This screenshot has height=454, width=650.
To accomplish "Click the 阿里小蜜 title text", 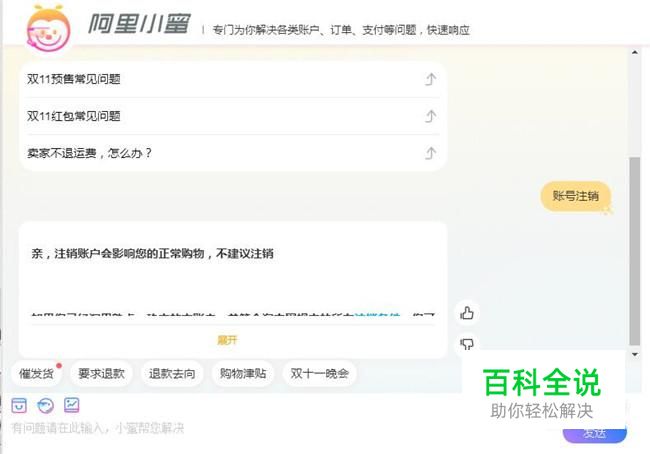I will click(140, 24).
